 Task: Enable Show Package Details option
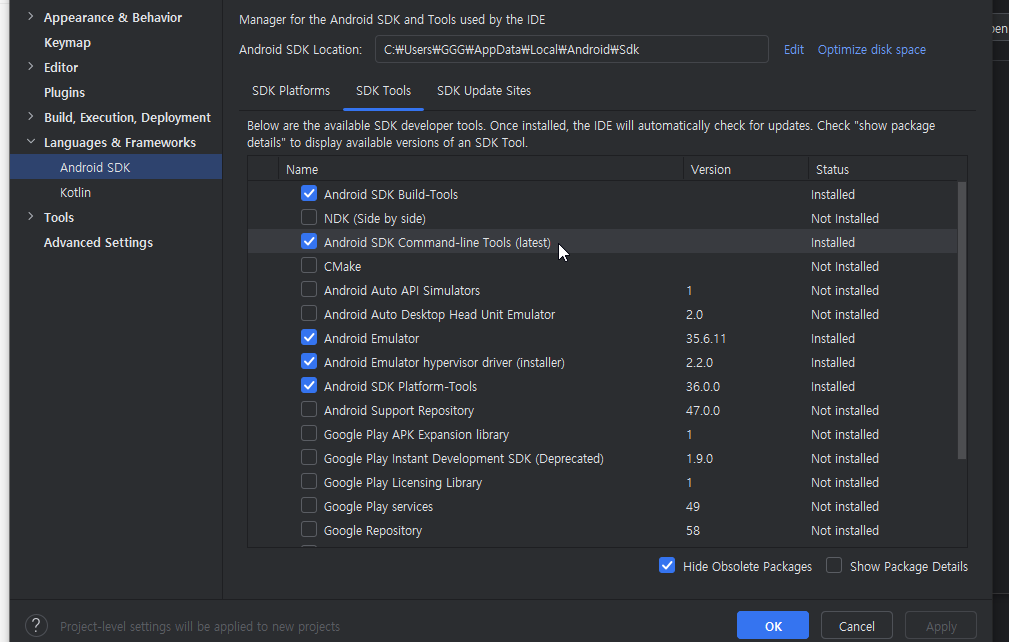[834, 565]
